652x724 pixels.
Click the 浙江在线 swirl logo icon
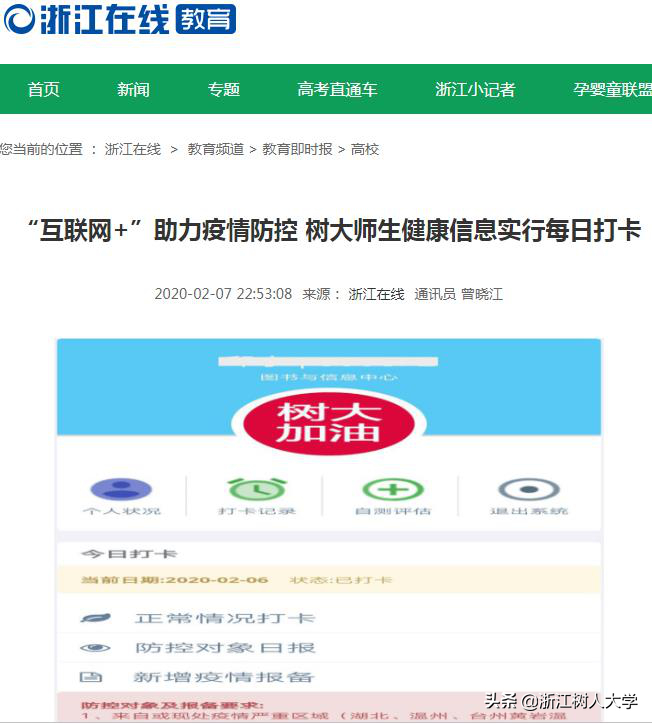19,19
